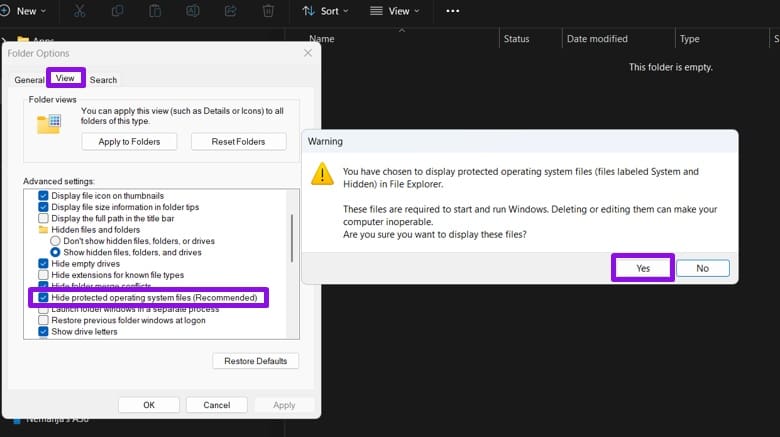Enable Restore previous folder windows at logon
This screenshot has width=780, height=437.
43,321
